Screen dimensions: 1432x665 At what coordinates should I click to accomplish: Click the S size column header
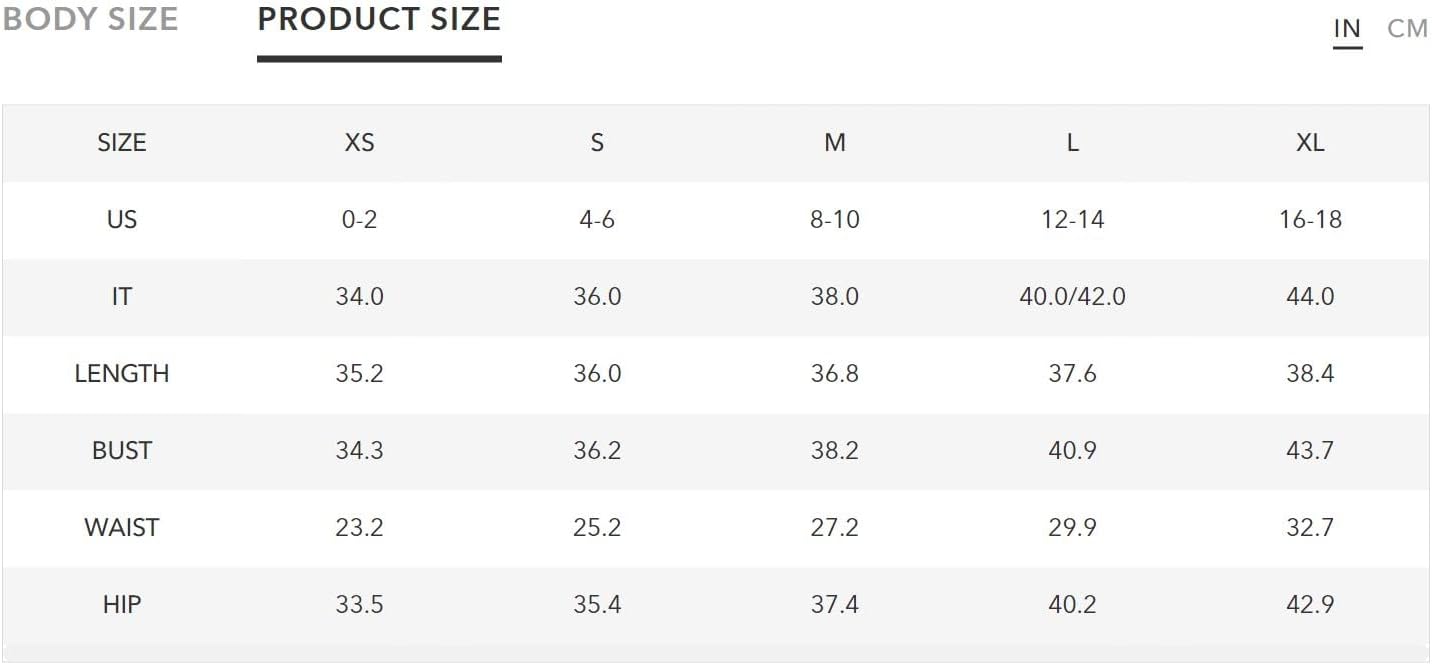coord(597,143)
